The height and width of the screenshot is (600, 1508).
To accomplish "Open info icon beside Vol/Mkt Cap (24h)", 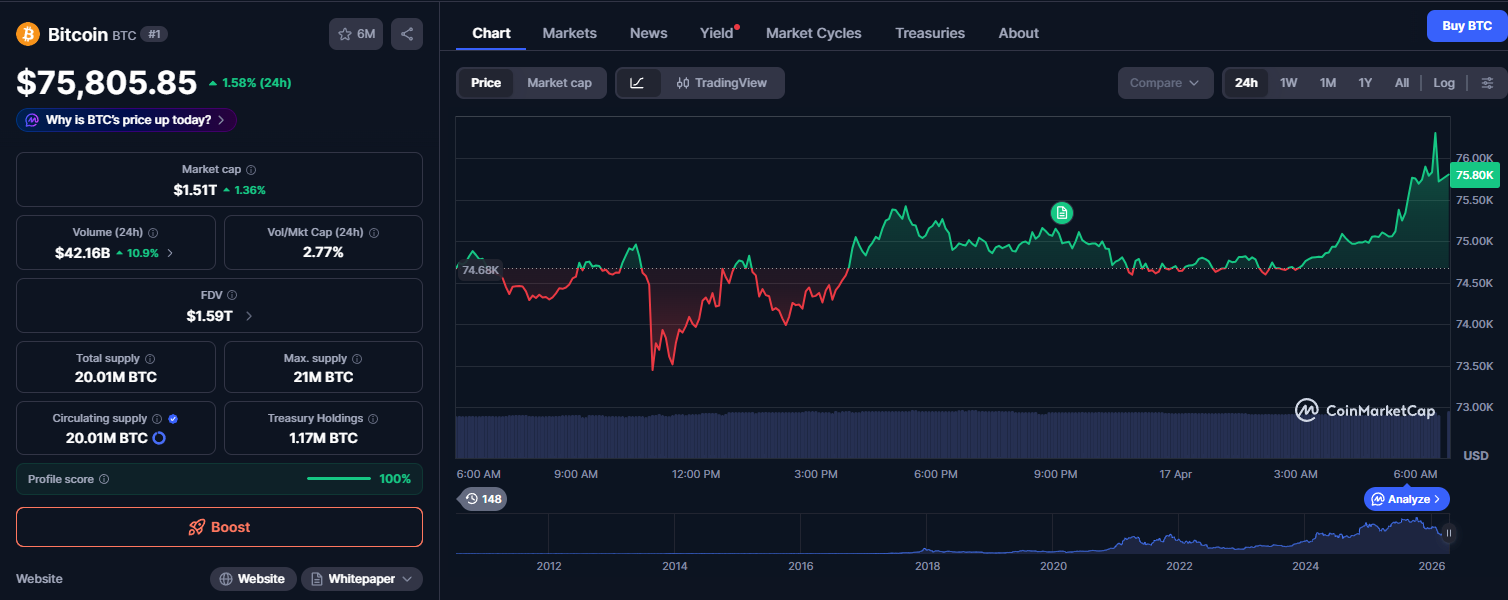I will pos(374,232).
